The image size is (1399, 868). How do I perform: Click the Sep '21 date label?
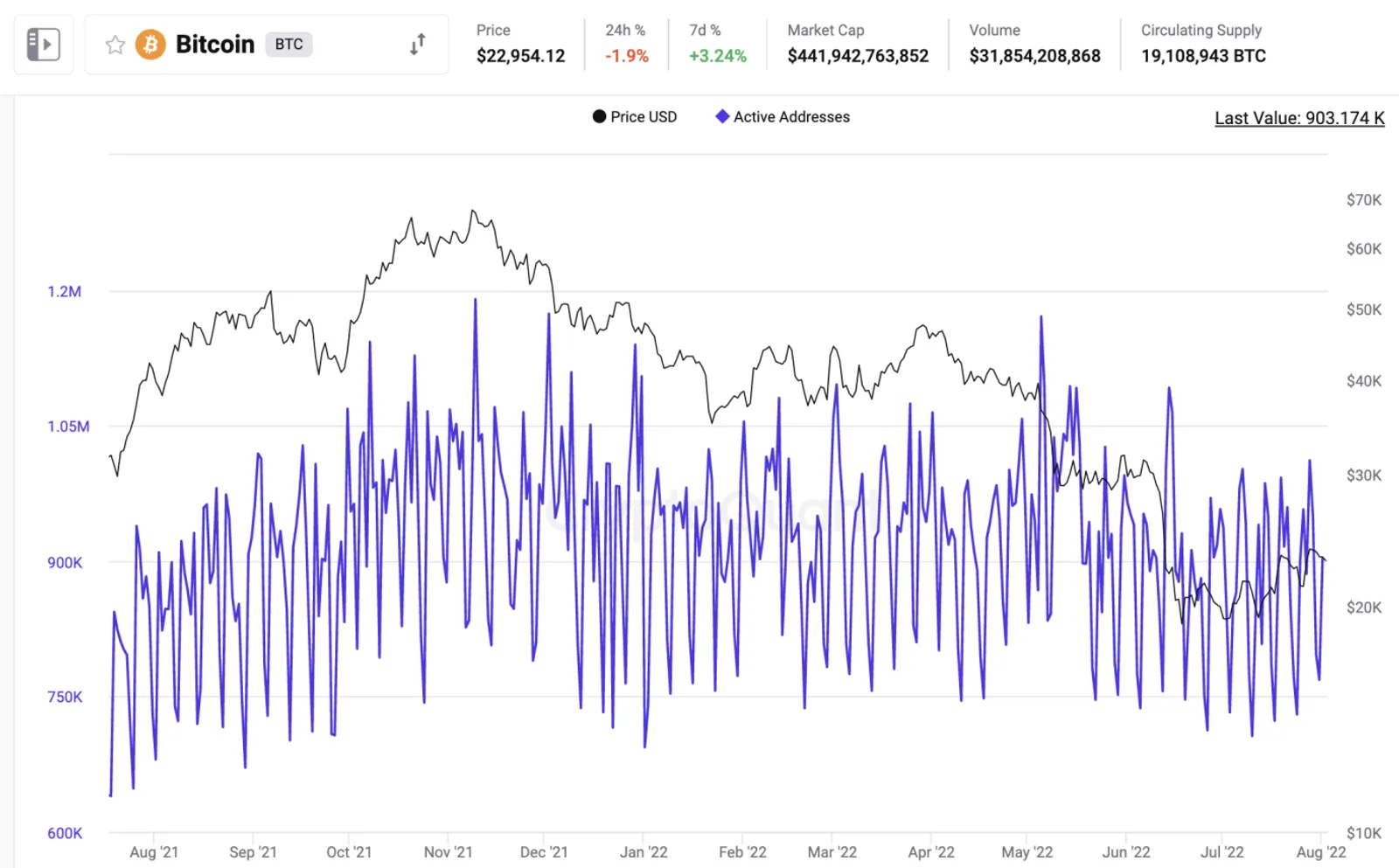pyautogui.click(x=253, y=852)
